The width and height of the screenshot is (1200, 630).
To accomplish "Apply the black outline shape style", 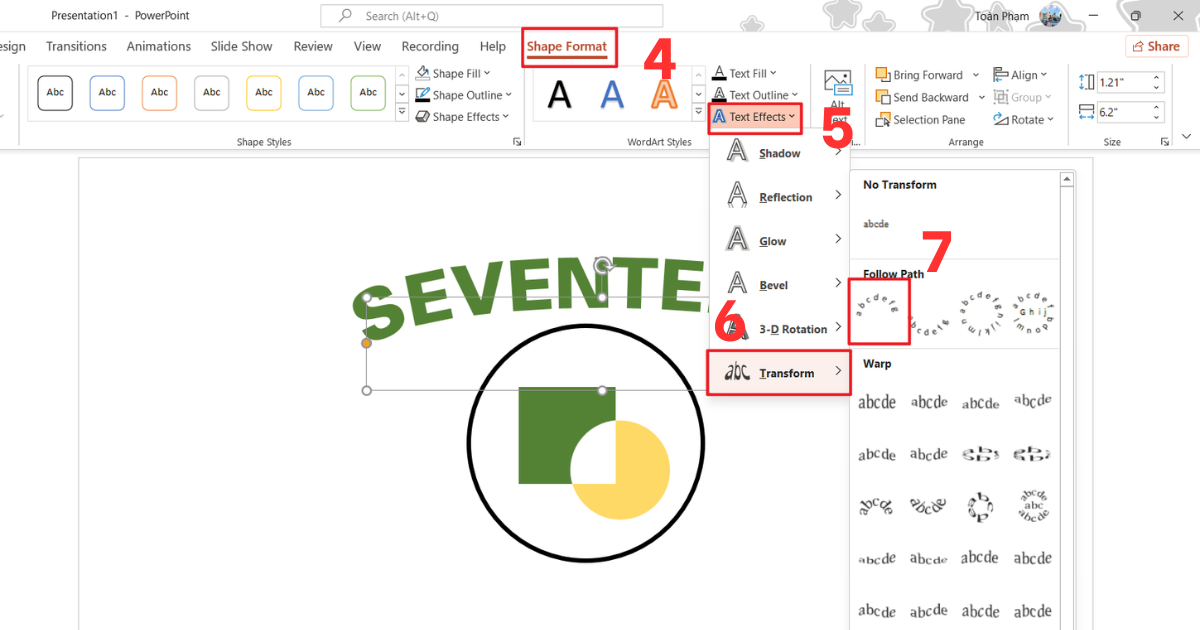I will pos(55,93).
